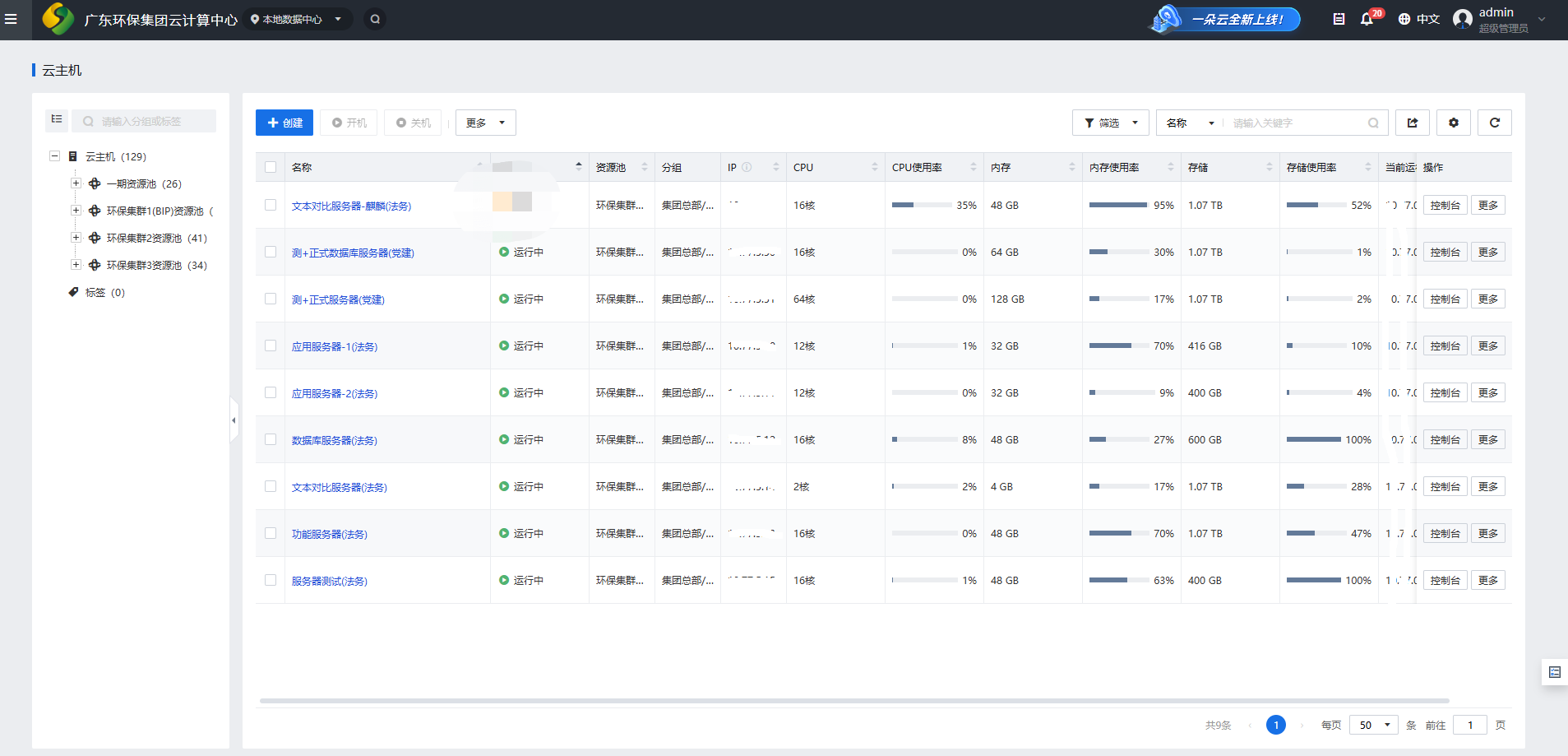Click the export list icon
The image size is (1568, 756).
1412,123
